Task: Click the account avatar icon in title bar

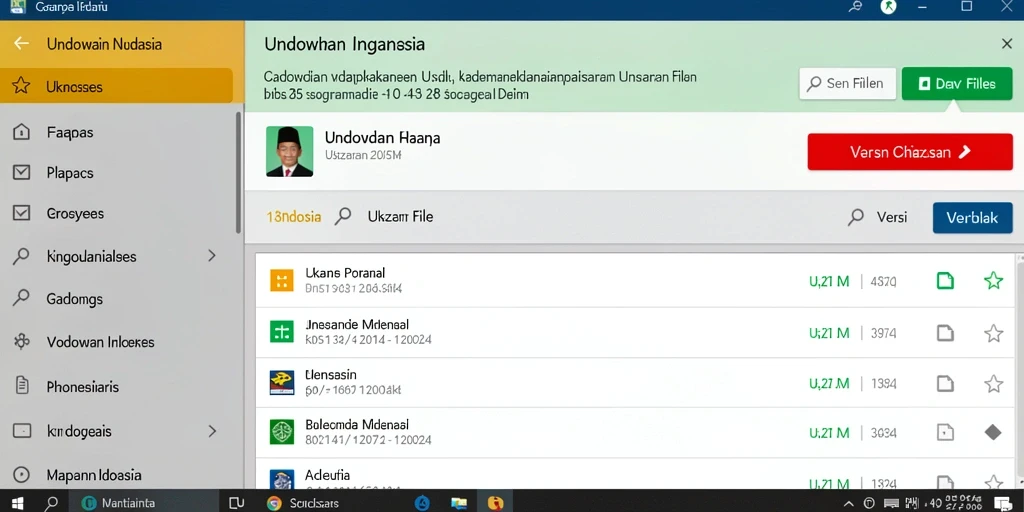Action: [x=888, y=7]
